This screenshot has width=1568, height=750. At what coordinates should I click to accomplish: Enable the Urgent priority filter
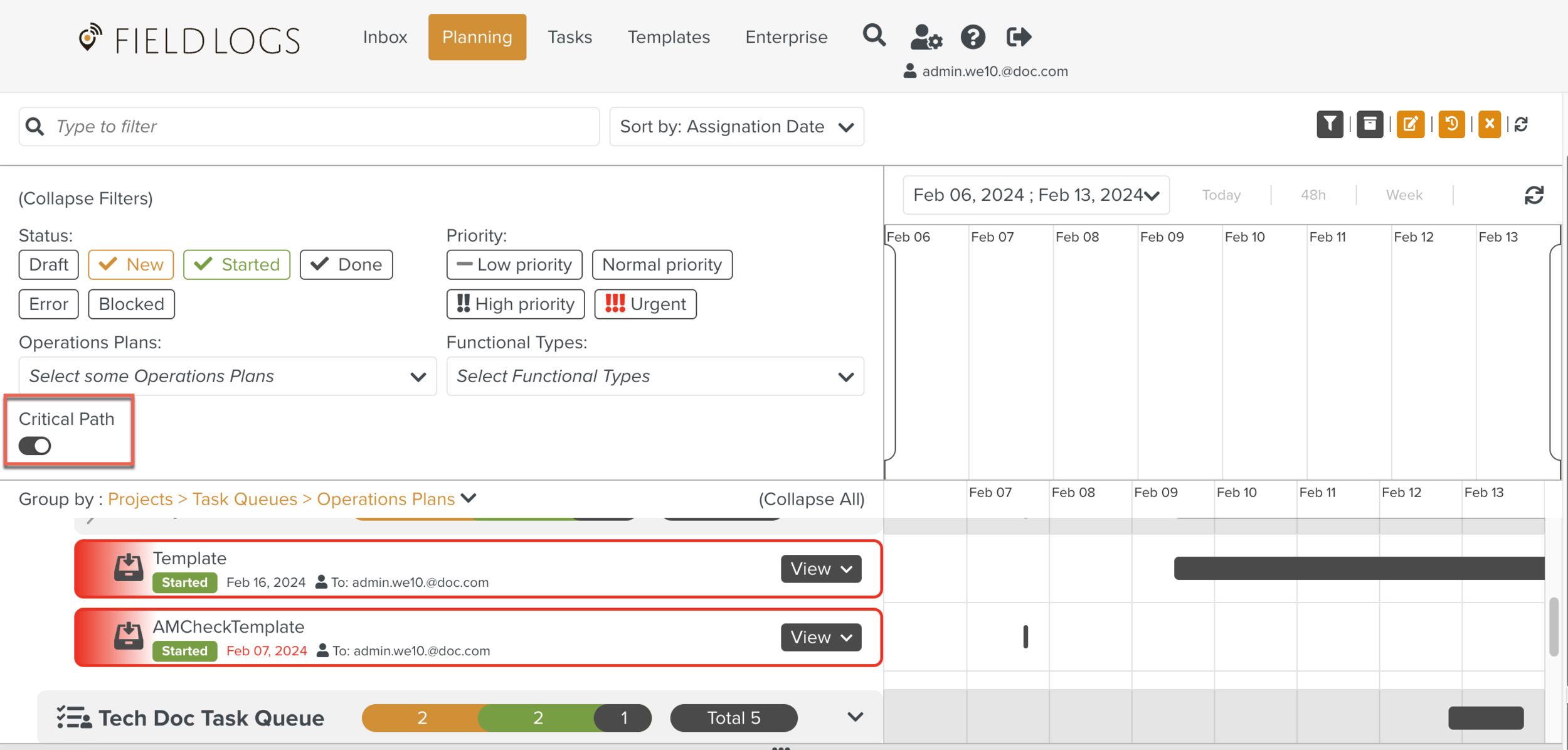[x=645, y=304]
